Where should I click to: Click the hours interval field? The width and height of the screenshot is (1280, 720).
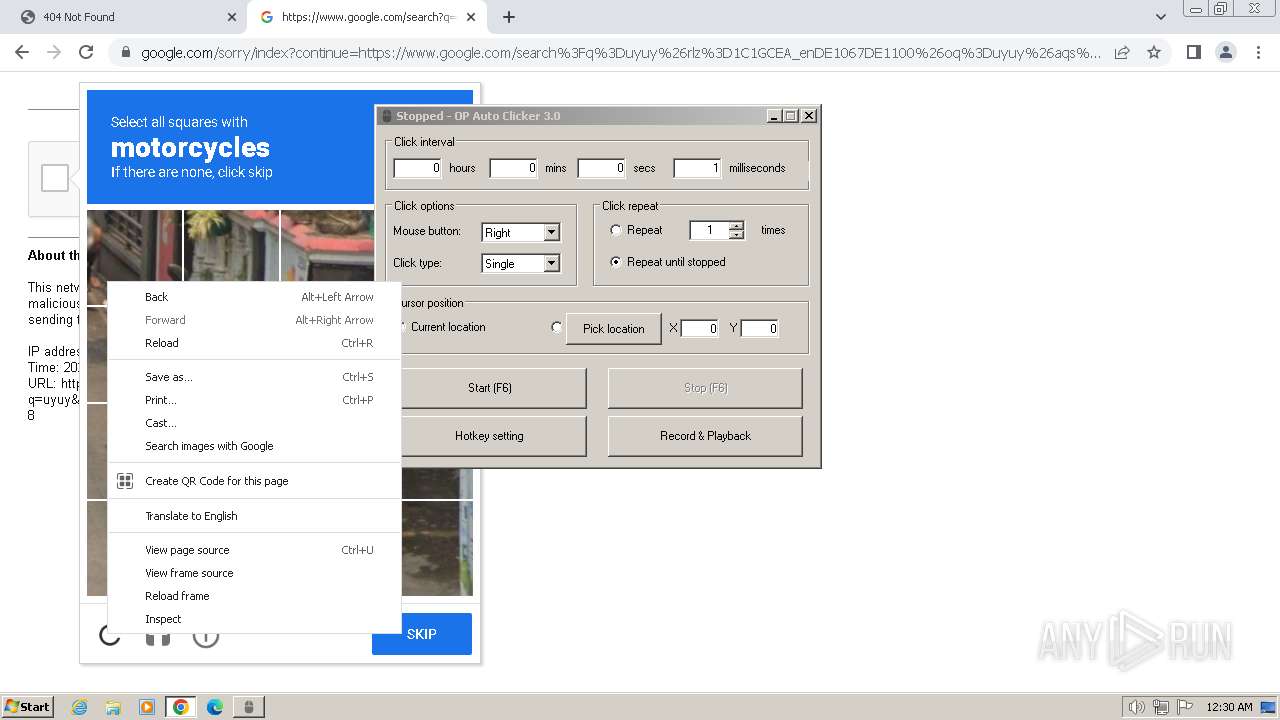coord(417,168)
